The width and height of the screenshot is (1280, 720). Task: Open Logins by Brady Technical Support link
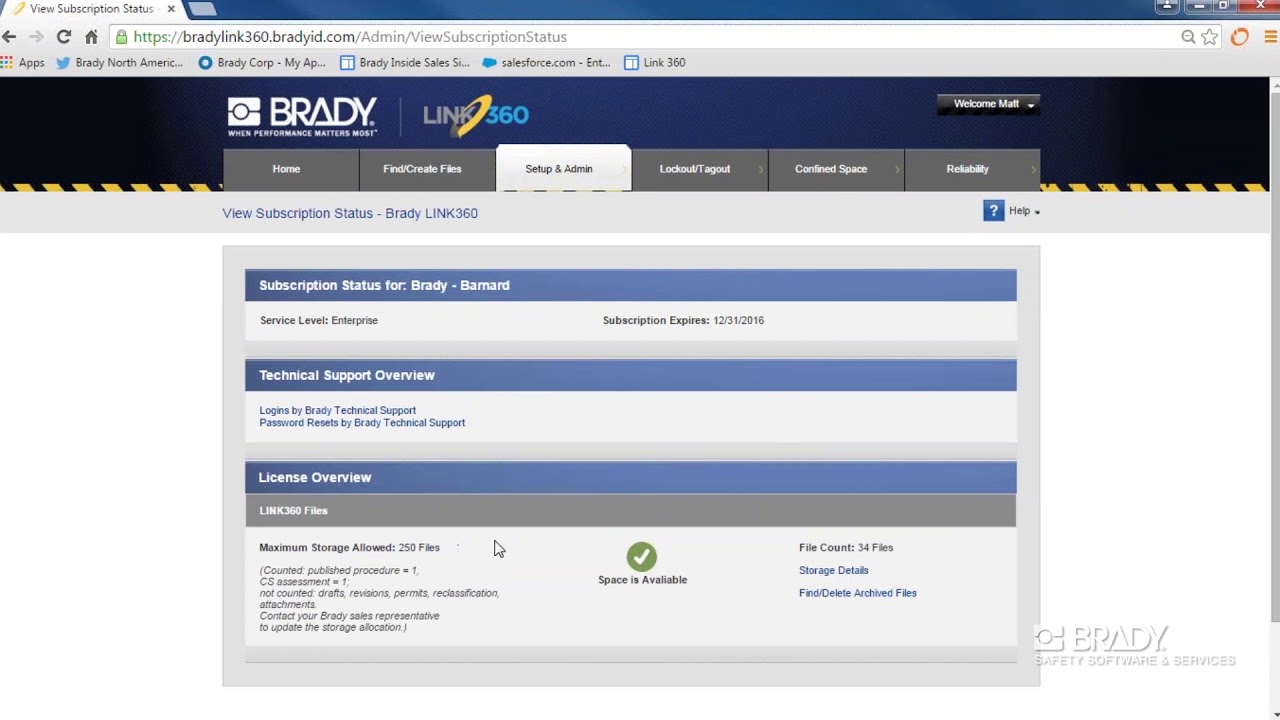[337, 410]
